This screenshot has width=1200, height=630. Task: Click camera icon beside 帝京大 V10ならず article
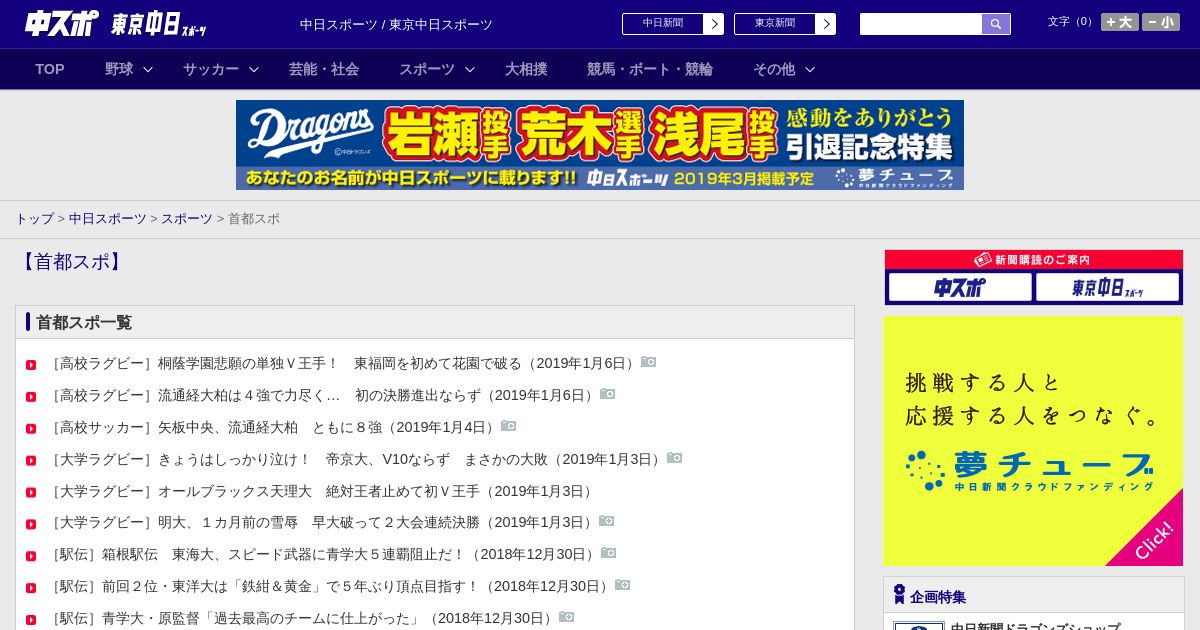pos(675,458)
